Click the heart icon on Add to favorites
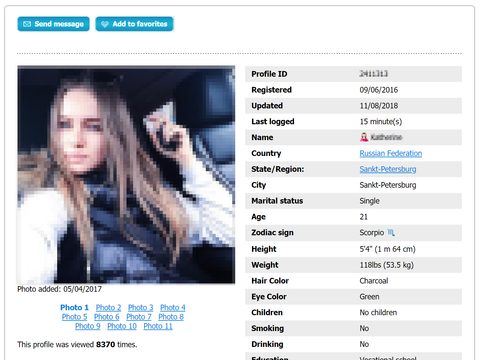The height and width of the screenshot is (360, 480). pyautogui.click(x=105, y=24)
